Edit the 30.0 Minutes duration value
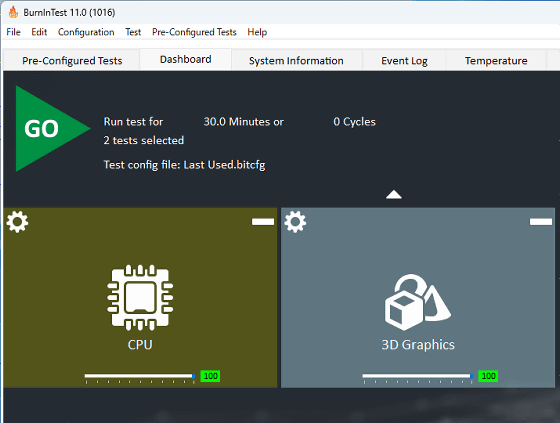Screen dimensions: 560x423 [244, 122]
